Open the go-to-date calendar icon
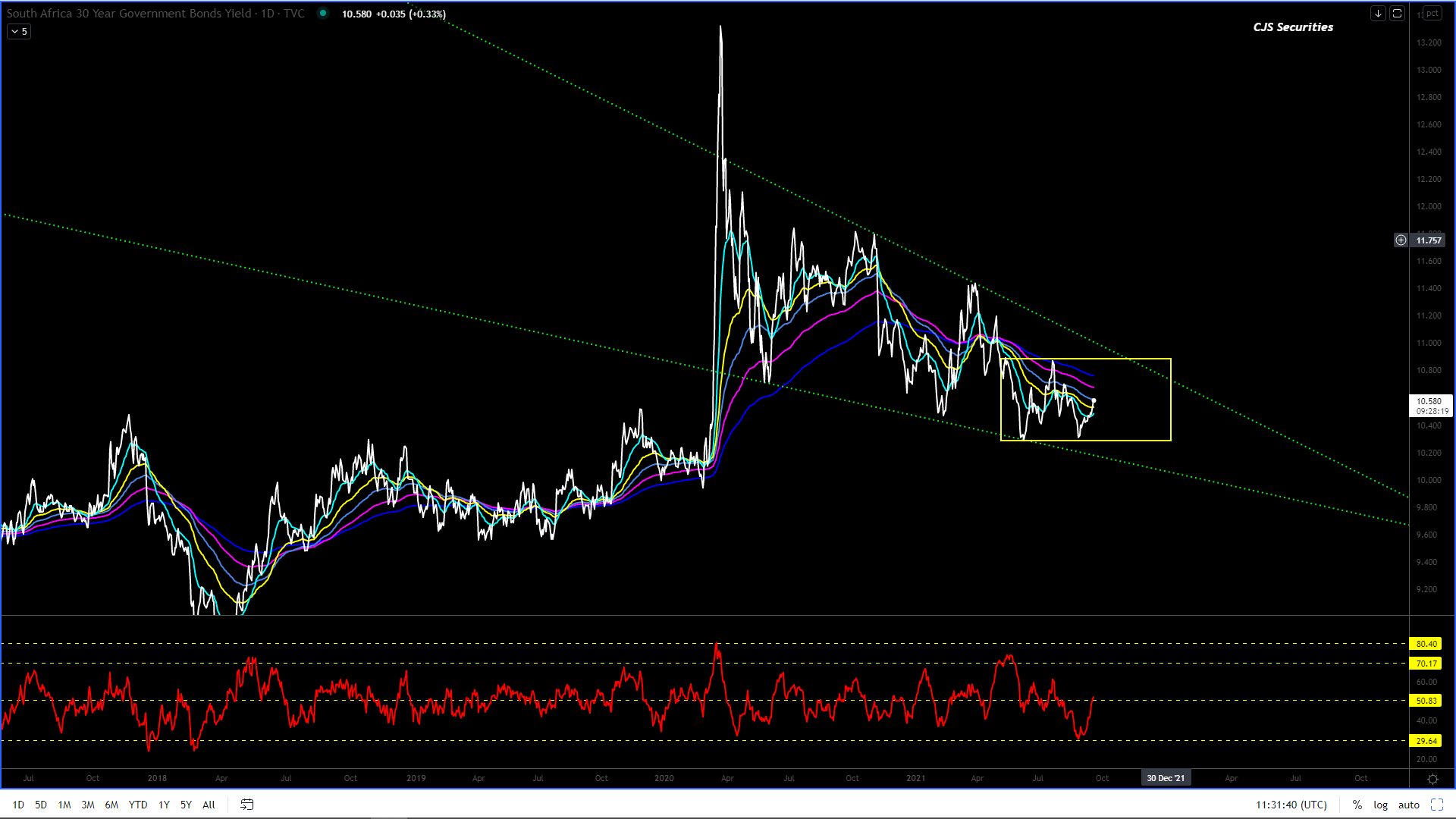The image size is (1456, 819). click(247, 805)
